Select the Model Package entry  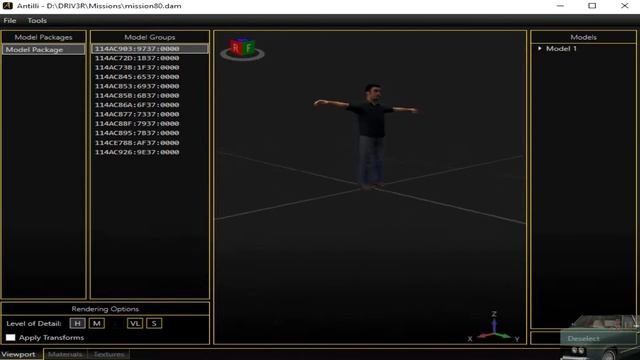[44, 49]
